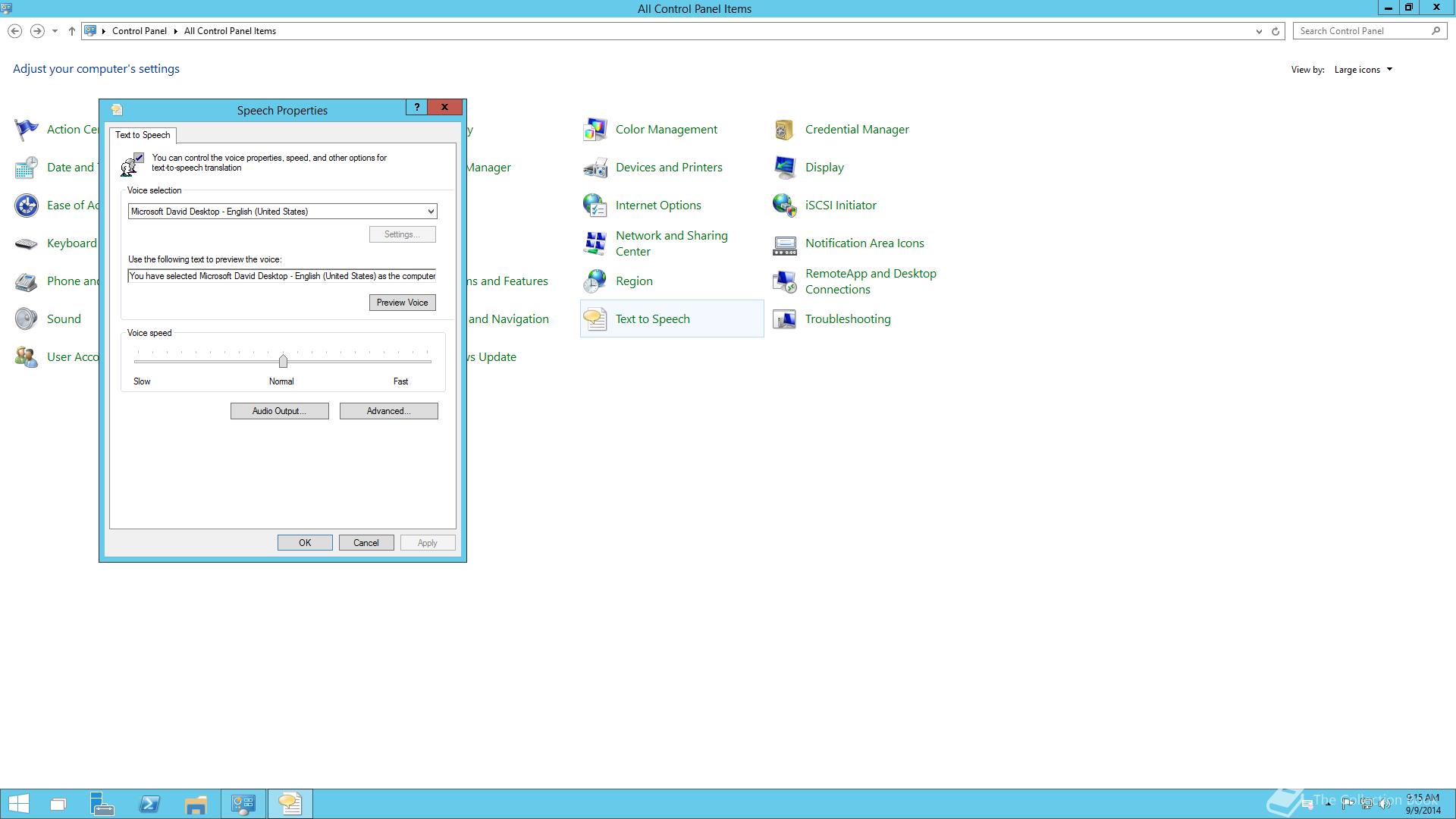Select the Text to Speech tab

[x=143, y=135]
